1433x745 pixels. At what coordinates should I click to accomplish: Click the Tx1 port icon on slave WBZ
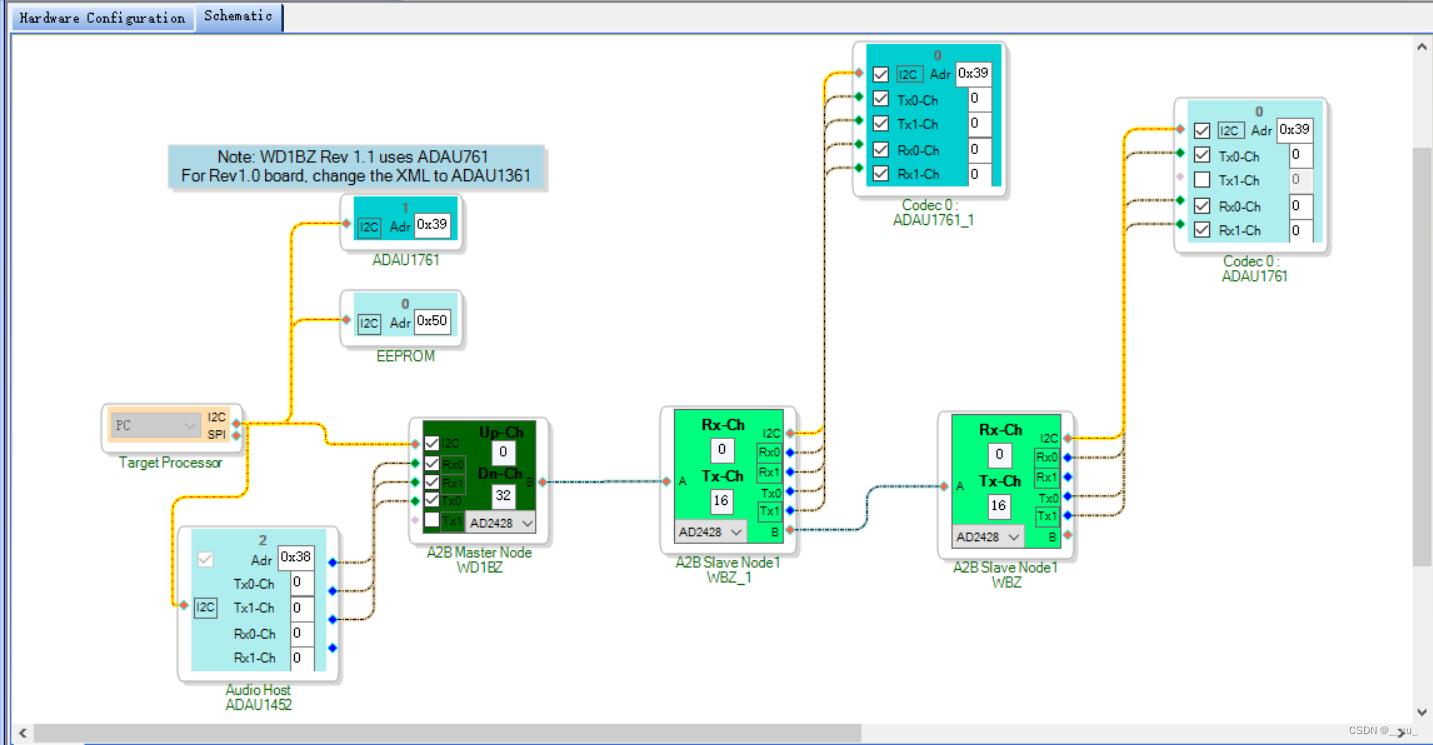[1047, 516]
